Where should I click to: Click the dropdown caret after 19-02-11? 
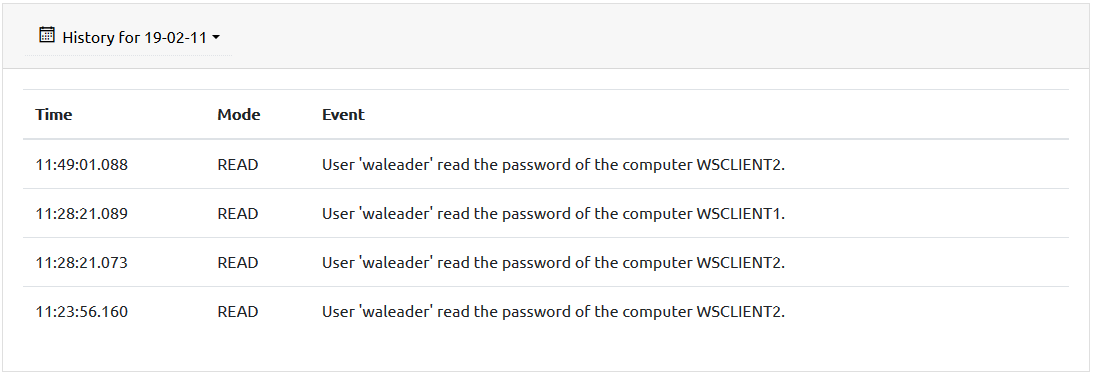click(x=216, y=38)
